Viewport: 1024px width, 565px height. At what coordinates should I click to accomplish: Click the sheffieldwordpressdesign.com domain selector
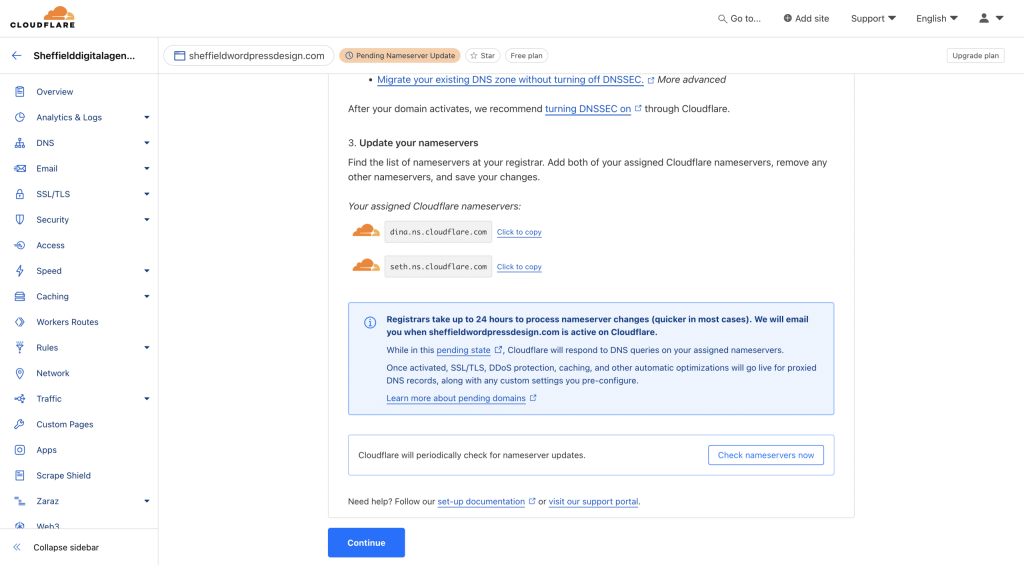249,56
